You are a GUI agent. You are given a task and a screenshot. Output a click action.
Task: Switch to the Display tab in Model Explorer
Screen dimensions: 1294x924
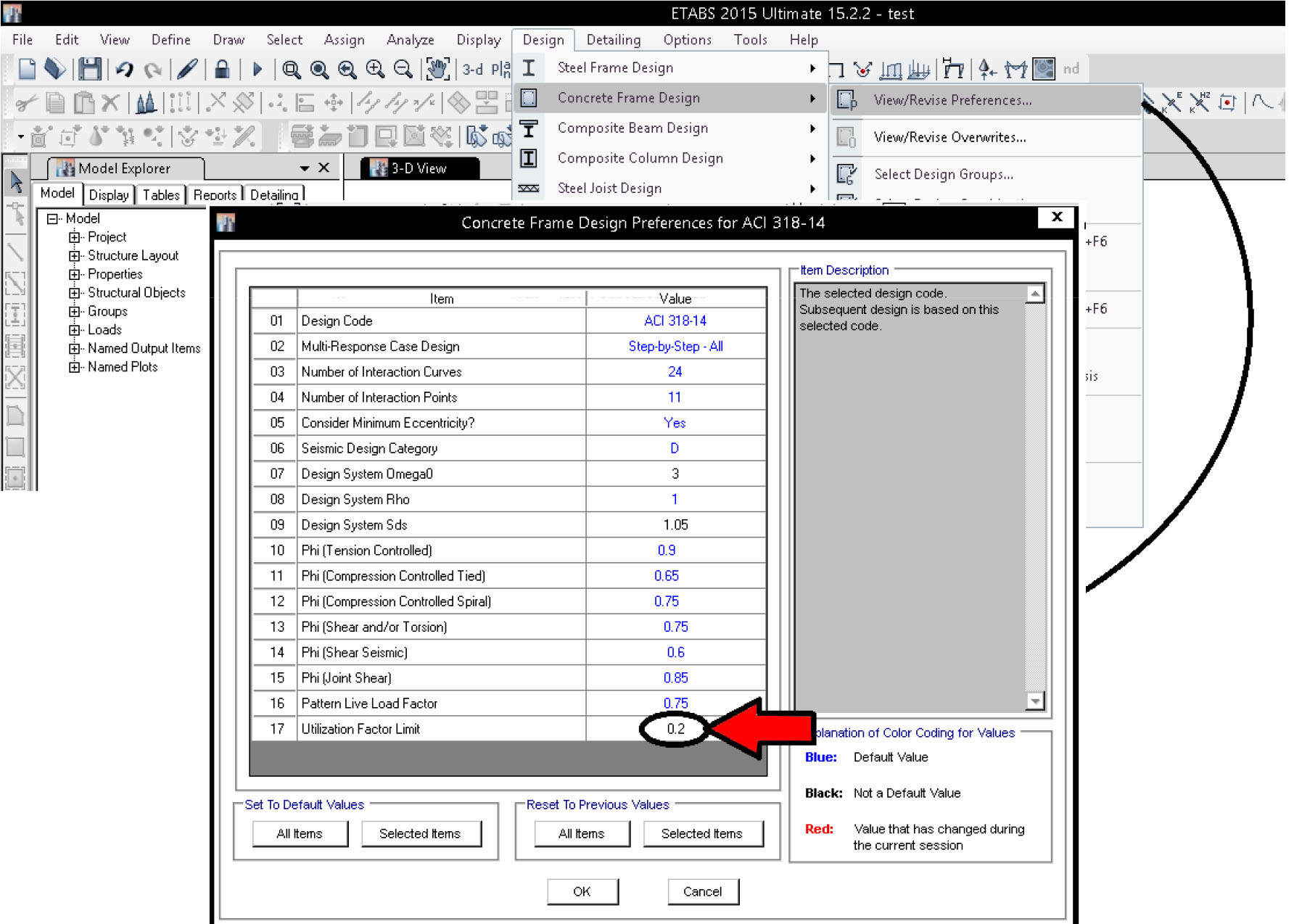[109, 195]
